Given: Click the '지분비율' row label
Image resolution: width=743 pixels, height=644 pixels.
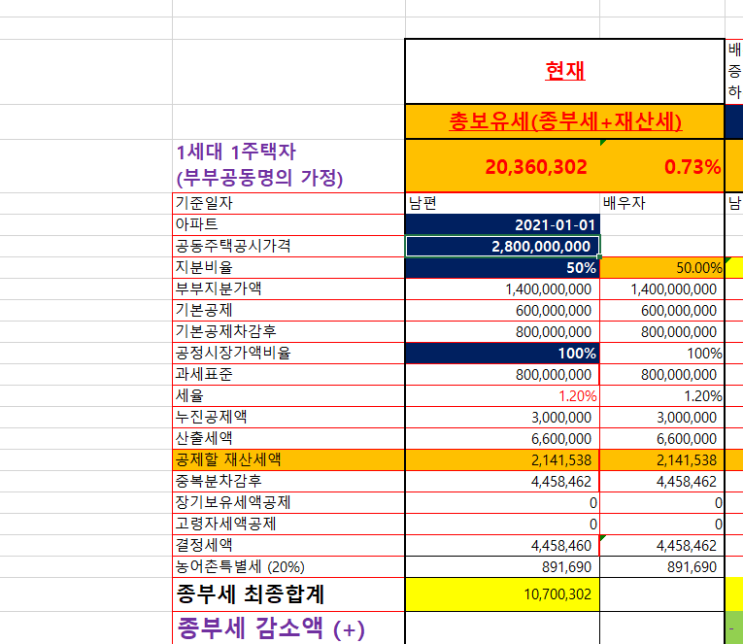Looking at the screenshot, I should tap(288, 267).
